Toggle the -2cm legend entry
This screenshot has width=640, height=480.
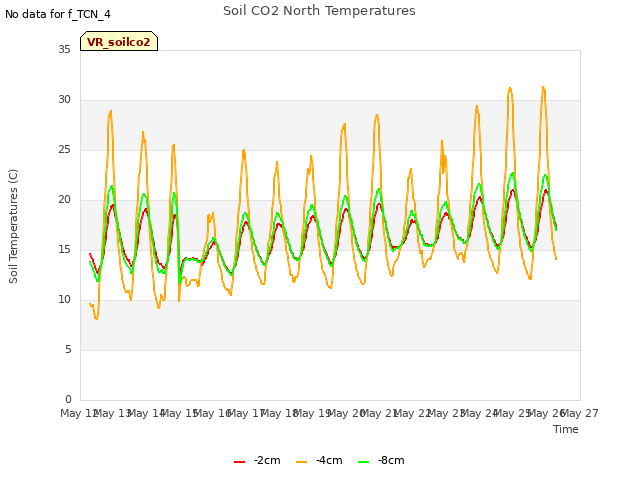point(257,460)
